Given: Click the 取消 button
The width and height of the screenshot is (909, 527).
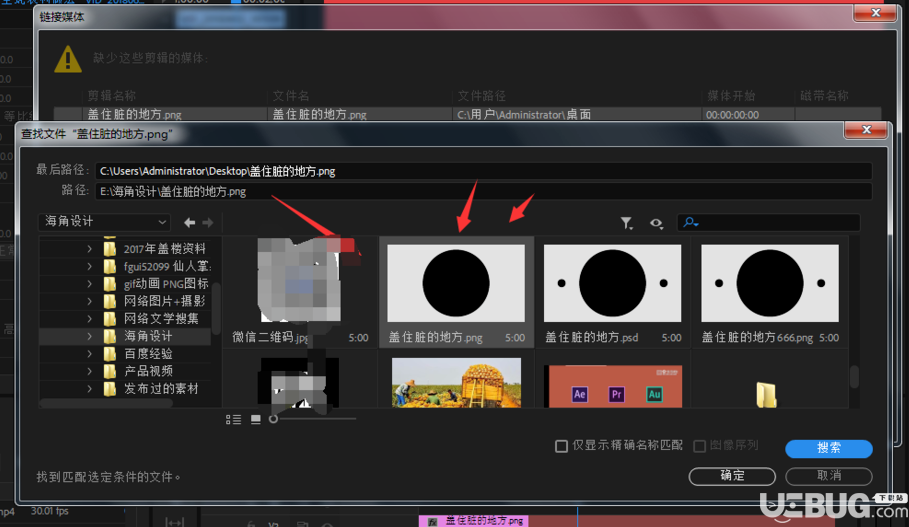Looking at the screenshot, I should [829, 476].
